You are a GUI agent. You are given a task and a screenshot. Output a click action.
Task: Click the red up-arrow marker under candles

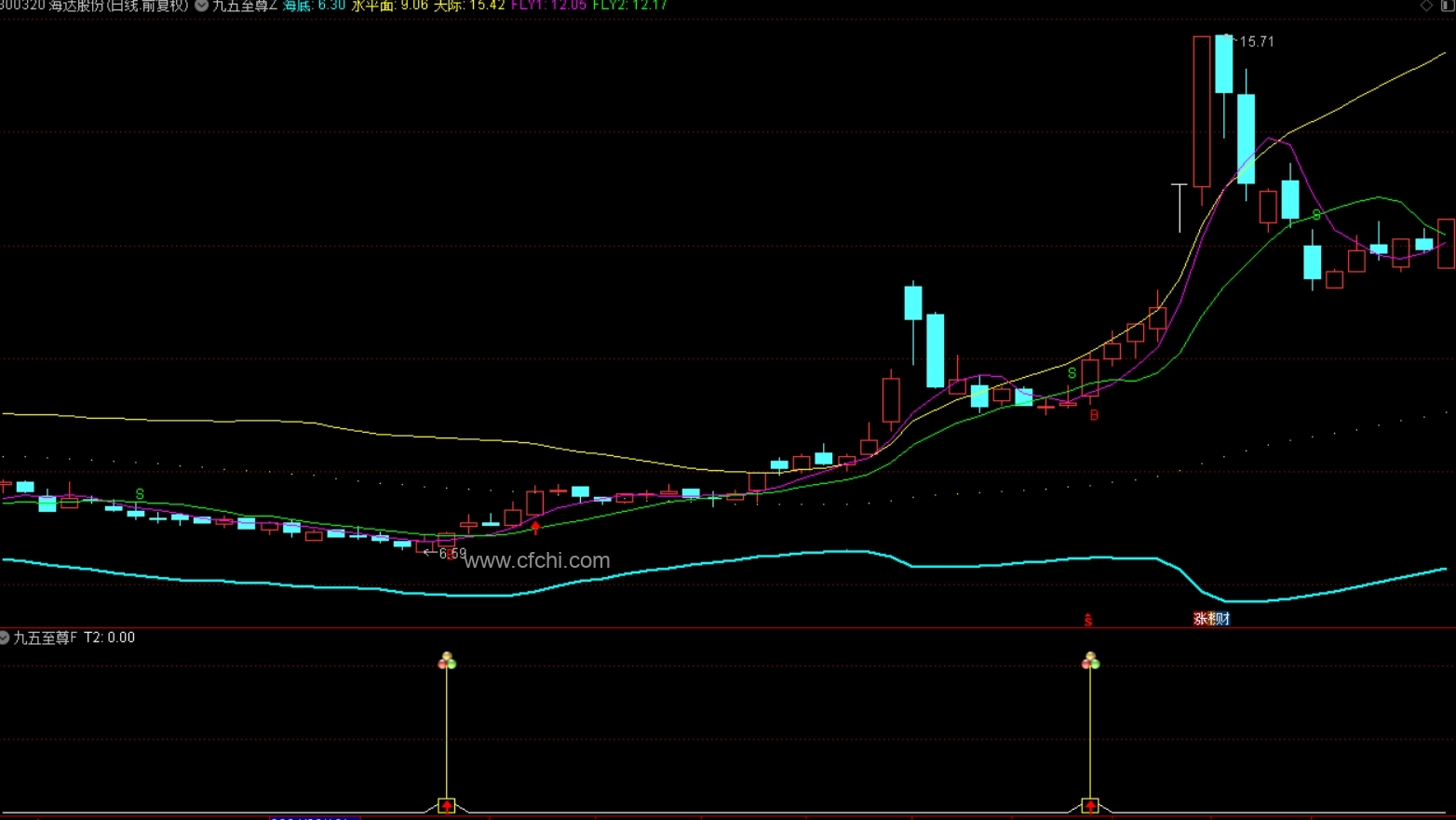click(535, 528)
